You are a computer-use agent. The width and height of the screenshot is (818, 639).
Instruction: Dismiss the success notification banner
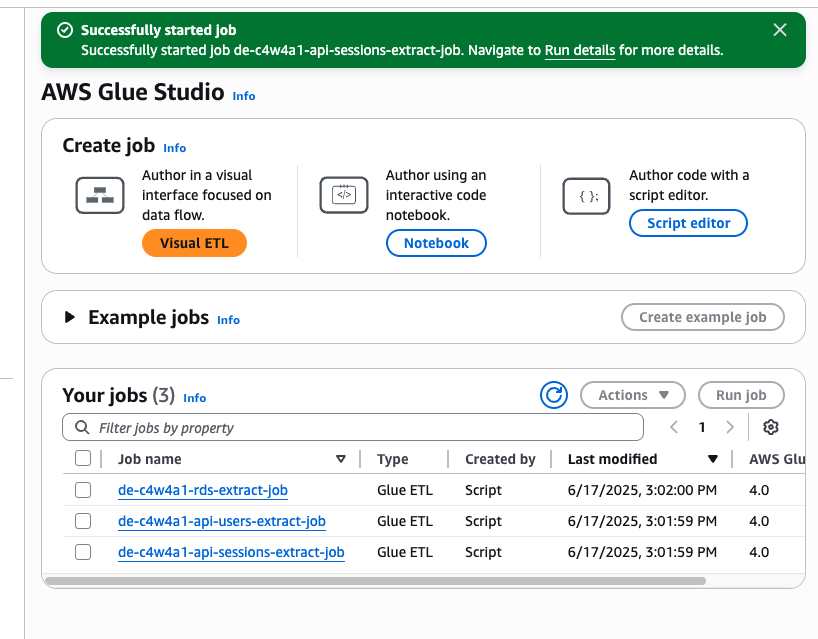tap(780, 30)
